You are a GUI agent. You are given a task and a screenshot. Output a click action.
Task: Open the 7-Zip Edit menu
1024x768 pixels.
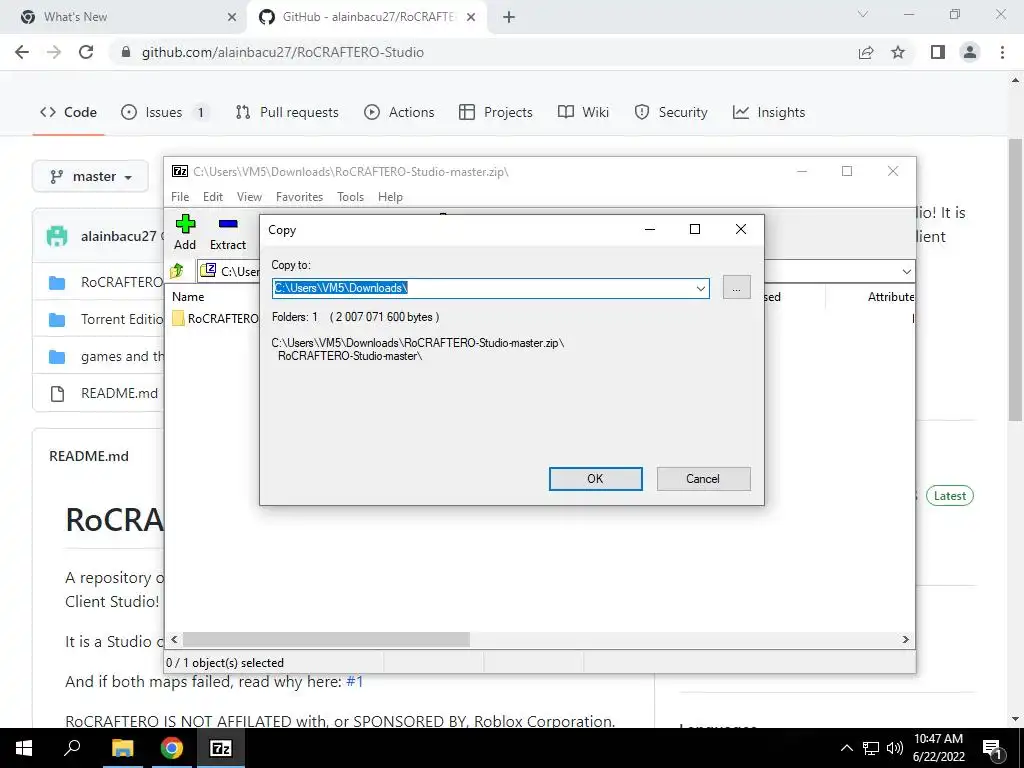pos(213,197)
